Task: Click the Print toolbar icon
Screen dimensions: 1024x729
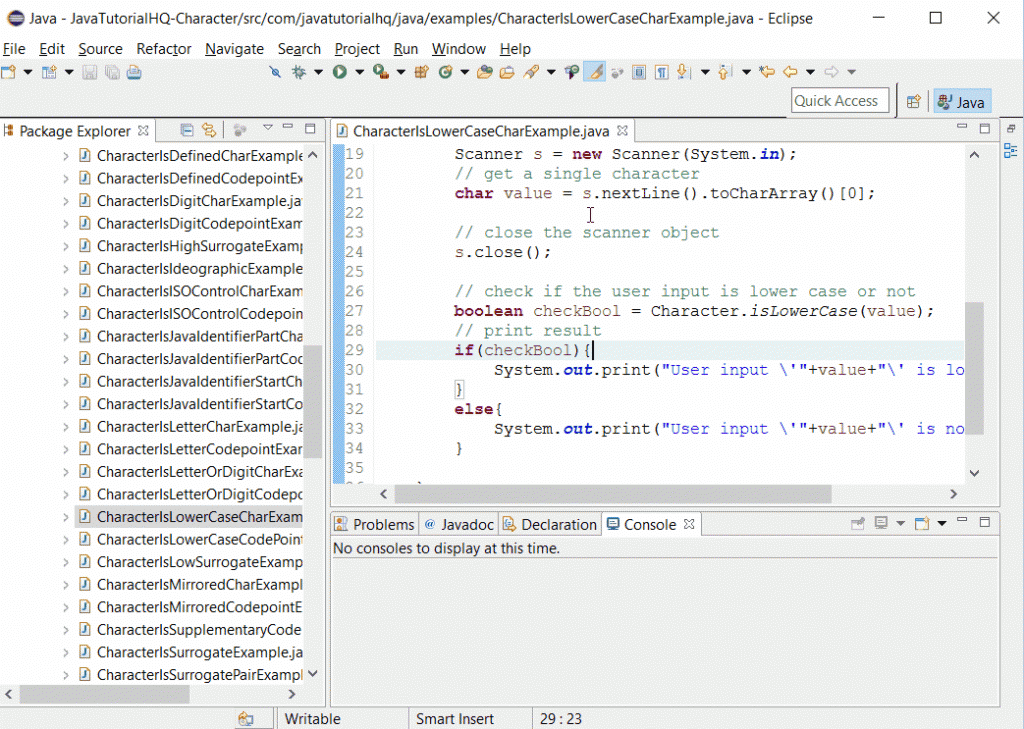Action: click(x=134, y=72)
